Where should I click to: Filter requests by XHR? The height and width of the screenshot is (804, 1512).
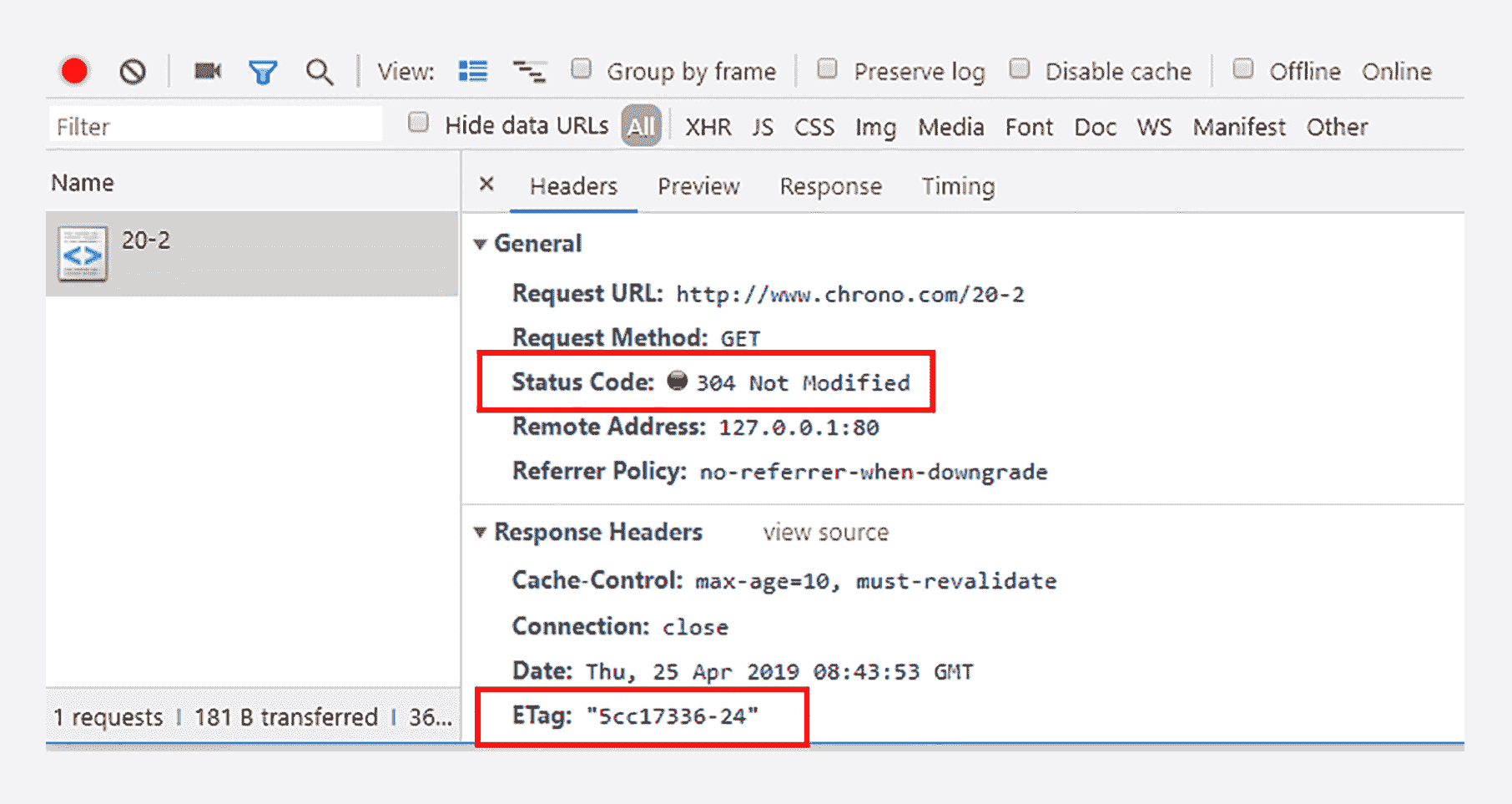click(708, 127)
